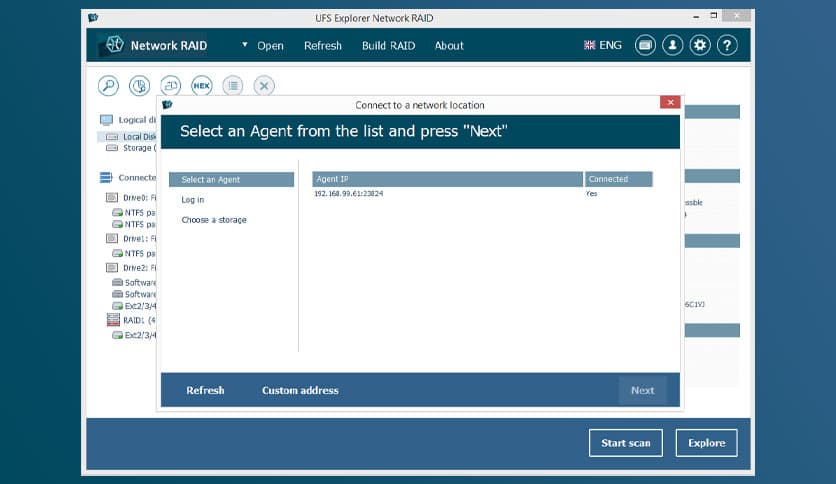
Task: Select the Select an Agent step
Action: (x=231, y=180)
